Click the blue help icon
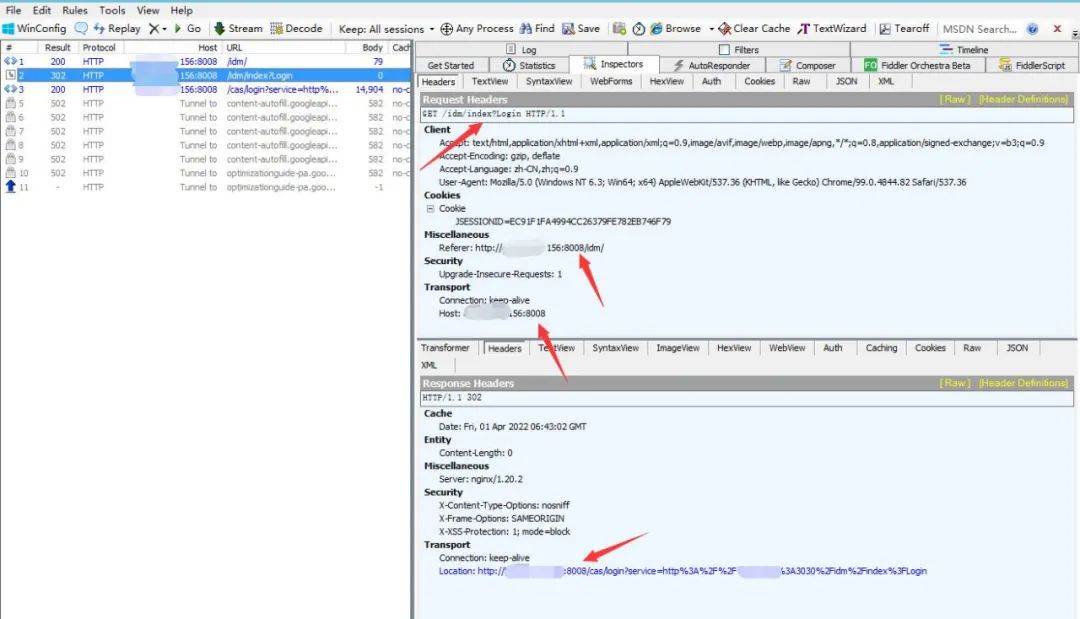This screenshot has width=1080, height=619. 1032,28
